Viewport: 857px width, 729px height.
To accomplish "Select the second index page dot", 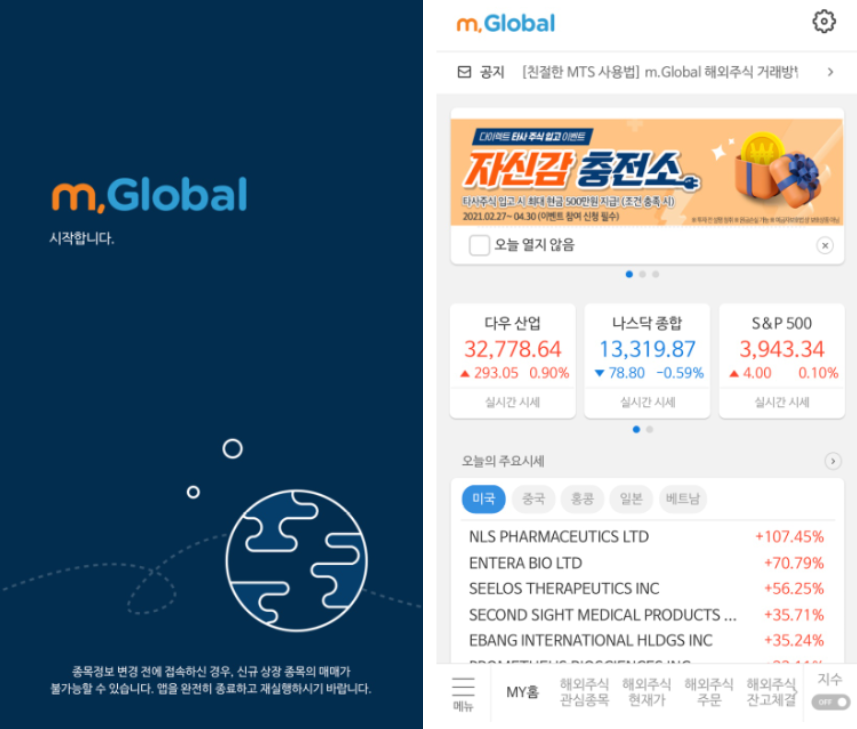I will pyautogui.click(x=649, y=429).
